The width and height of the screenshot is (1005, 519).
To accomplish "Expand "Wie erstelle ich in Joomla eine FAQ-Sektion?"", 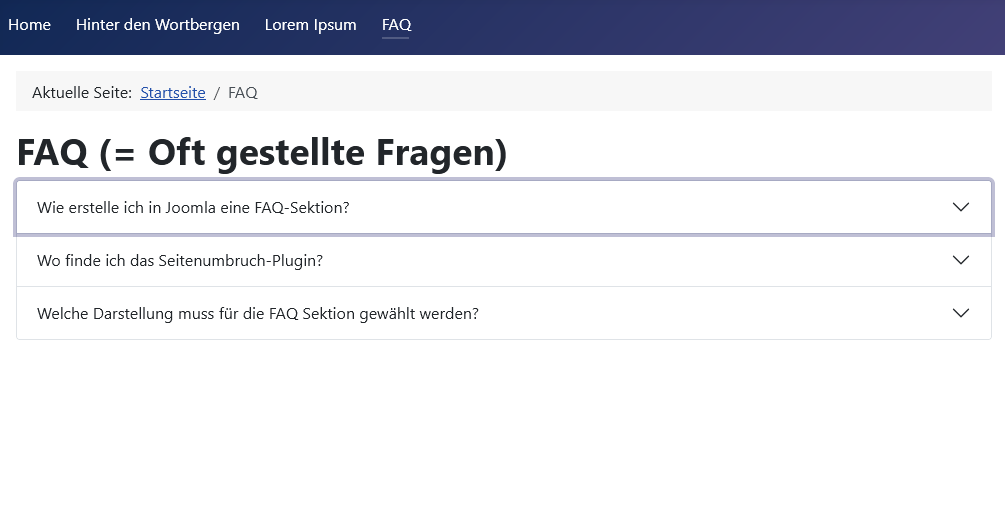I will click(x=193, y=207).
